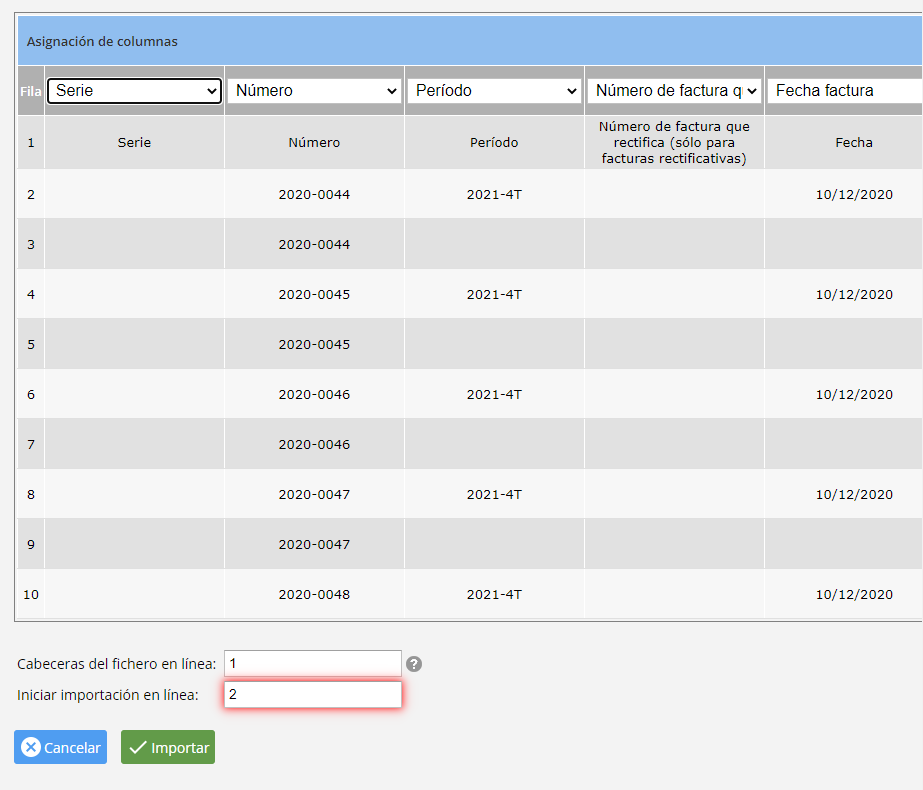Select 2021-4T in row 10

494,595
